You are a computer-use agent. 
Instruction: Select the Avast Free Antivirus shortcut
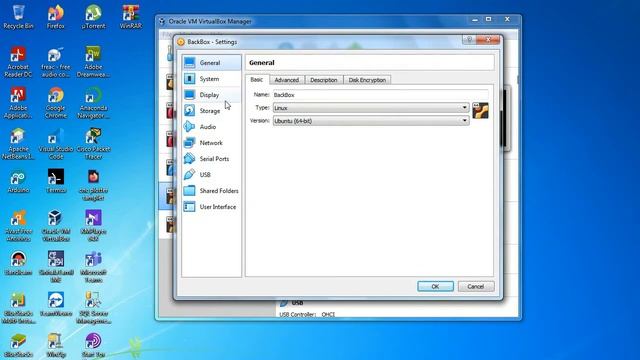click(x=18, y=227)
